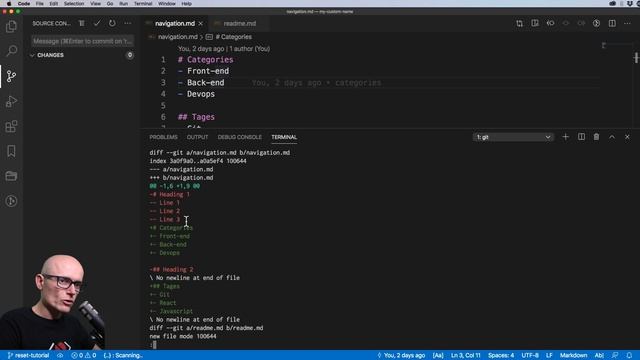This screenshot has height=360, width=640.
Task: Click 'diff --git a/readme.md b/readme.md' terminal line
Action: pos(206,328)
